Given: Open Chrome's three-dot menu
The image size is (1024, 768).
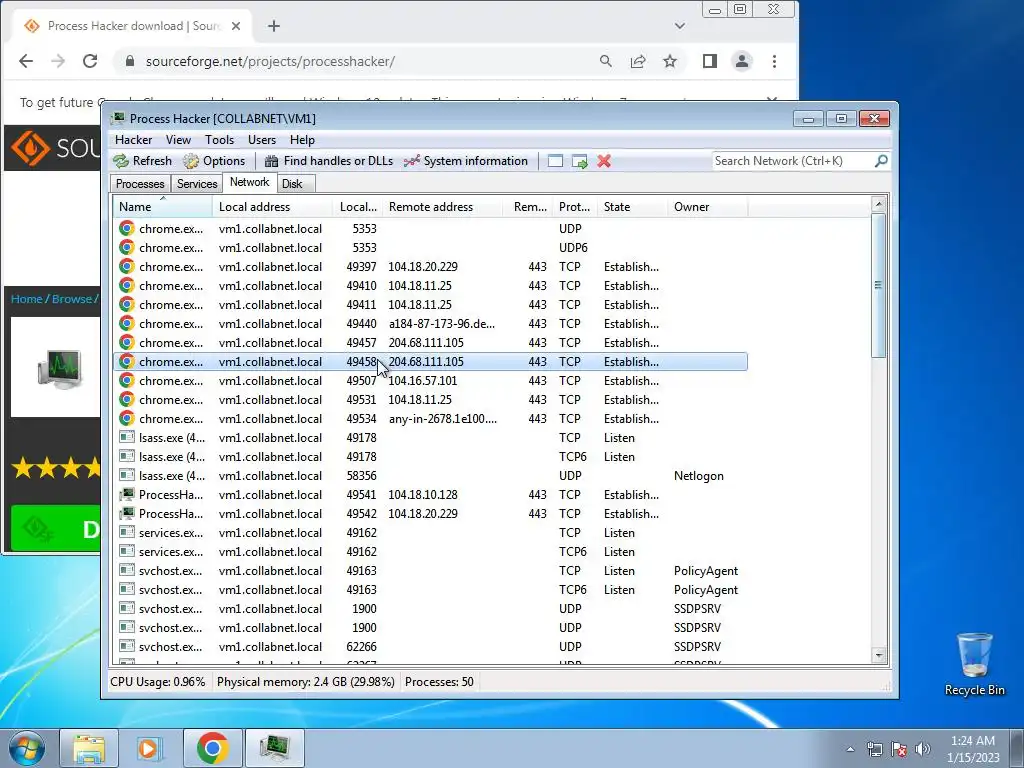Looking at the screenshot, I should (775, 61).
